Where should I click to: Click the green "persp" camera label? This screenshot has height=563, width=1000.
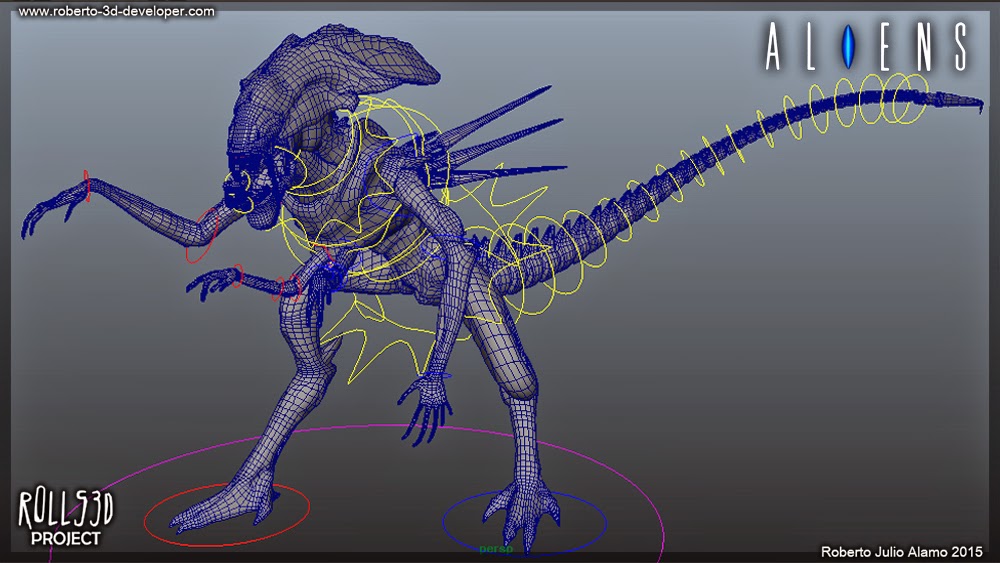pyautogui.click(x=496, y=548)
